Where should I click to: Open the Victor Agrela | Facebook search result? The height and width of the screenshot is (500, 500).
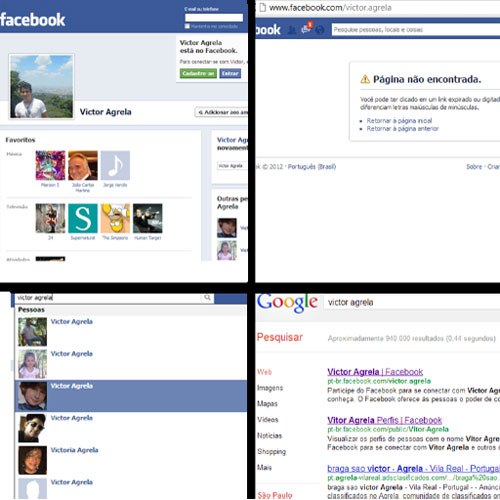click(375, 372)
